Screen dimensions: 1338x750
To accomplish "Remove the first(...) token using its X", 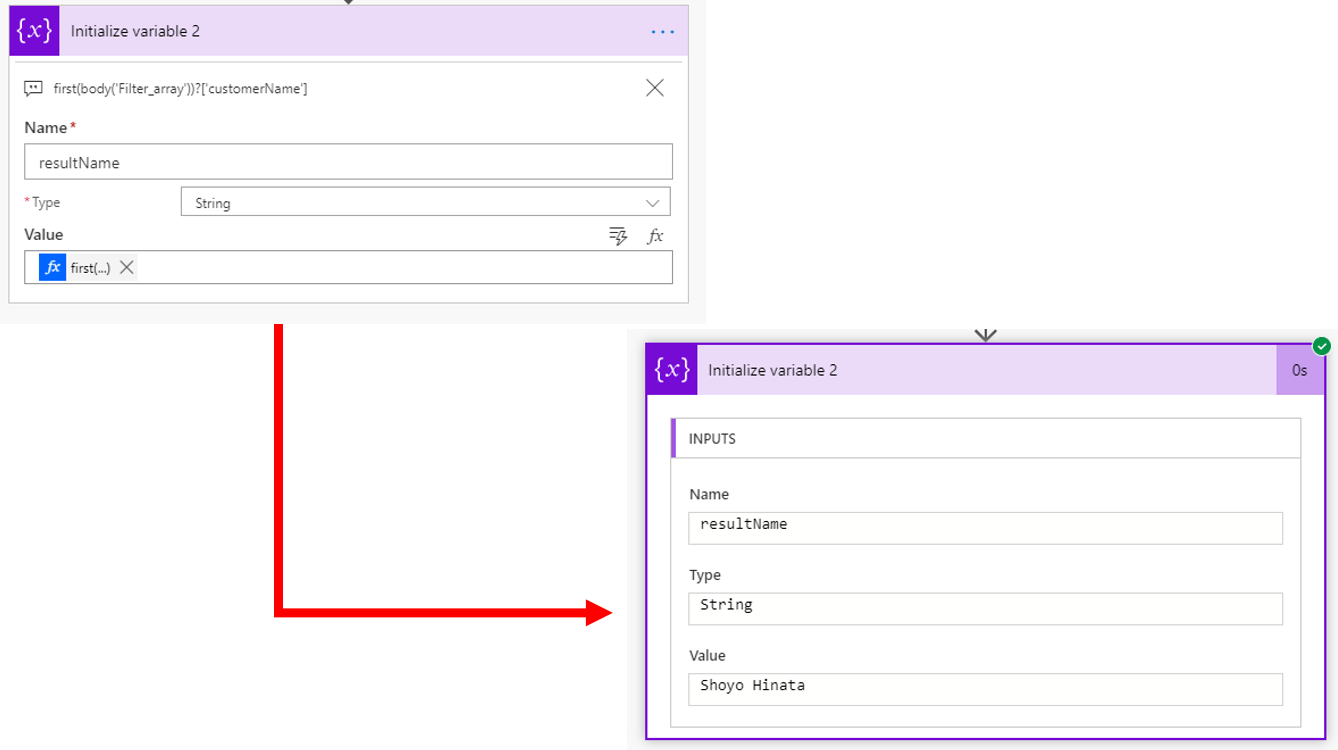I will click(127, 268).
